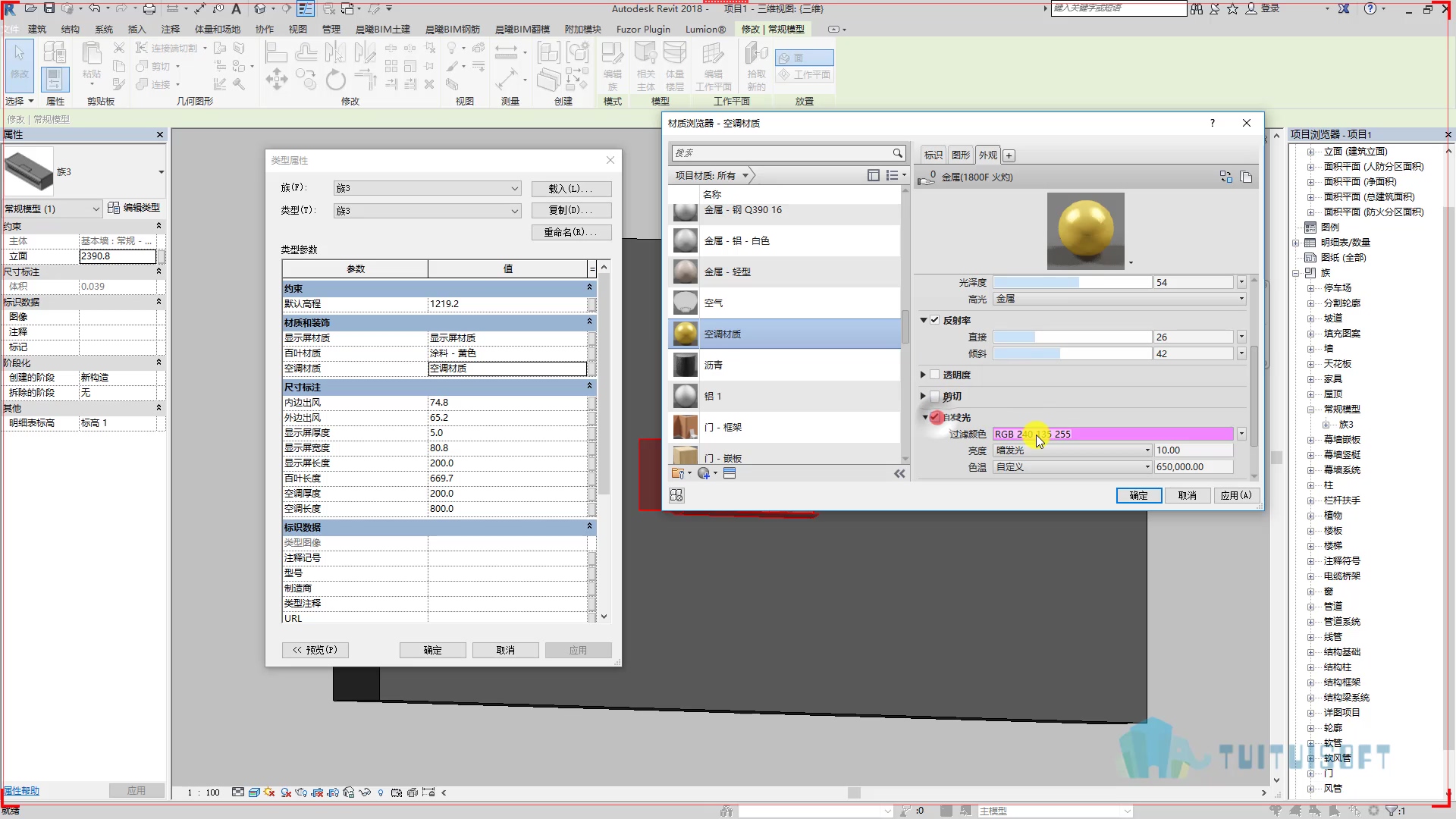Click the Move tool in Modify panel
Viewport: 1456px width, 819px height.
pyautogui.click(x=276, y=79)
